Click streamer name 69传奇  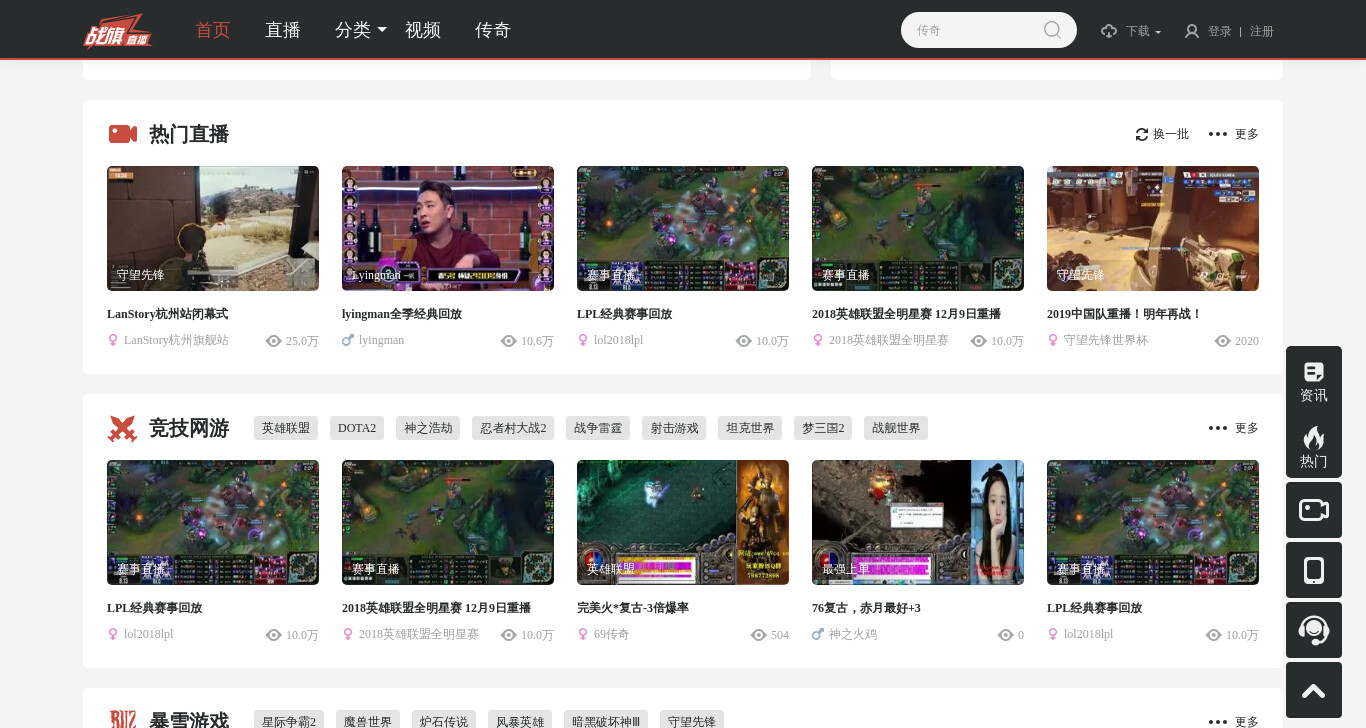pos(612,634)
